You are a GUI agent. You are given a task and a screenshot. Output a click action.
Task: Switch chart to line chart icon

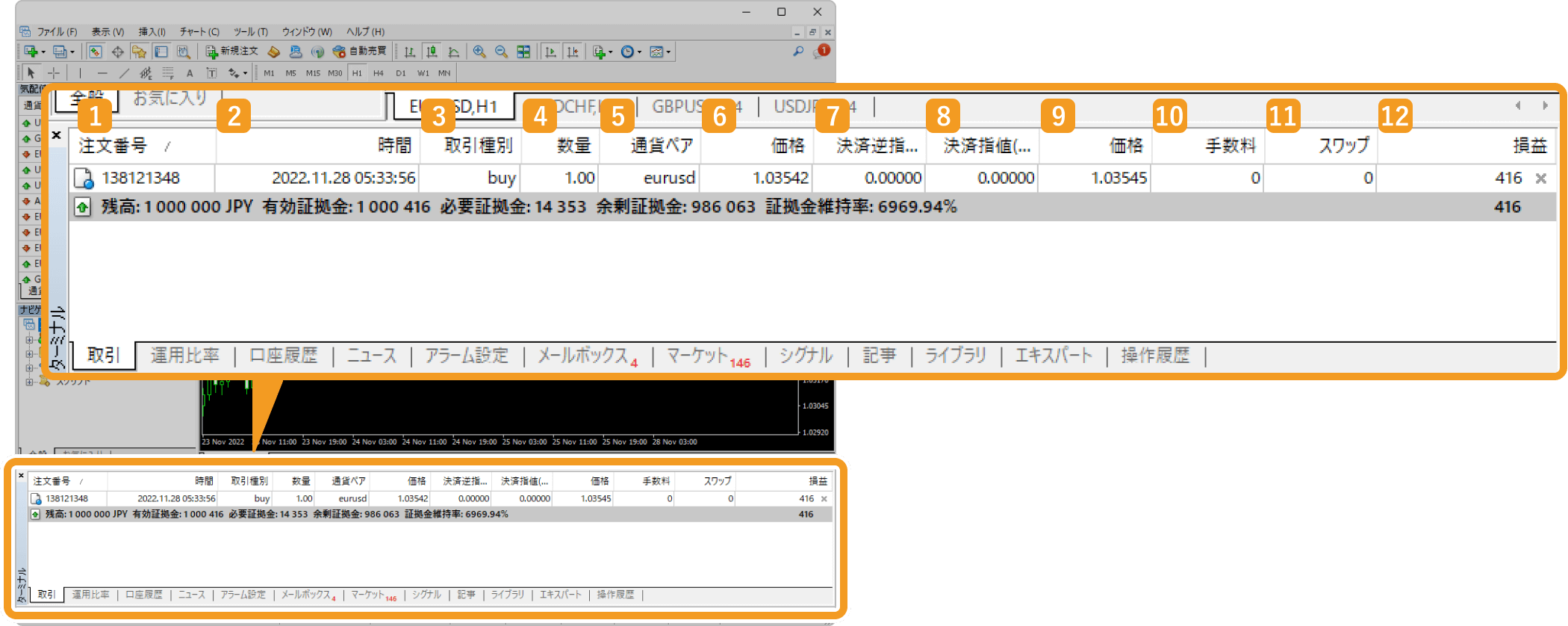coord(453,52)
